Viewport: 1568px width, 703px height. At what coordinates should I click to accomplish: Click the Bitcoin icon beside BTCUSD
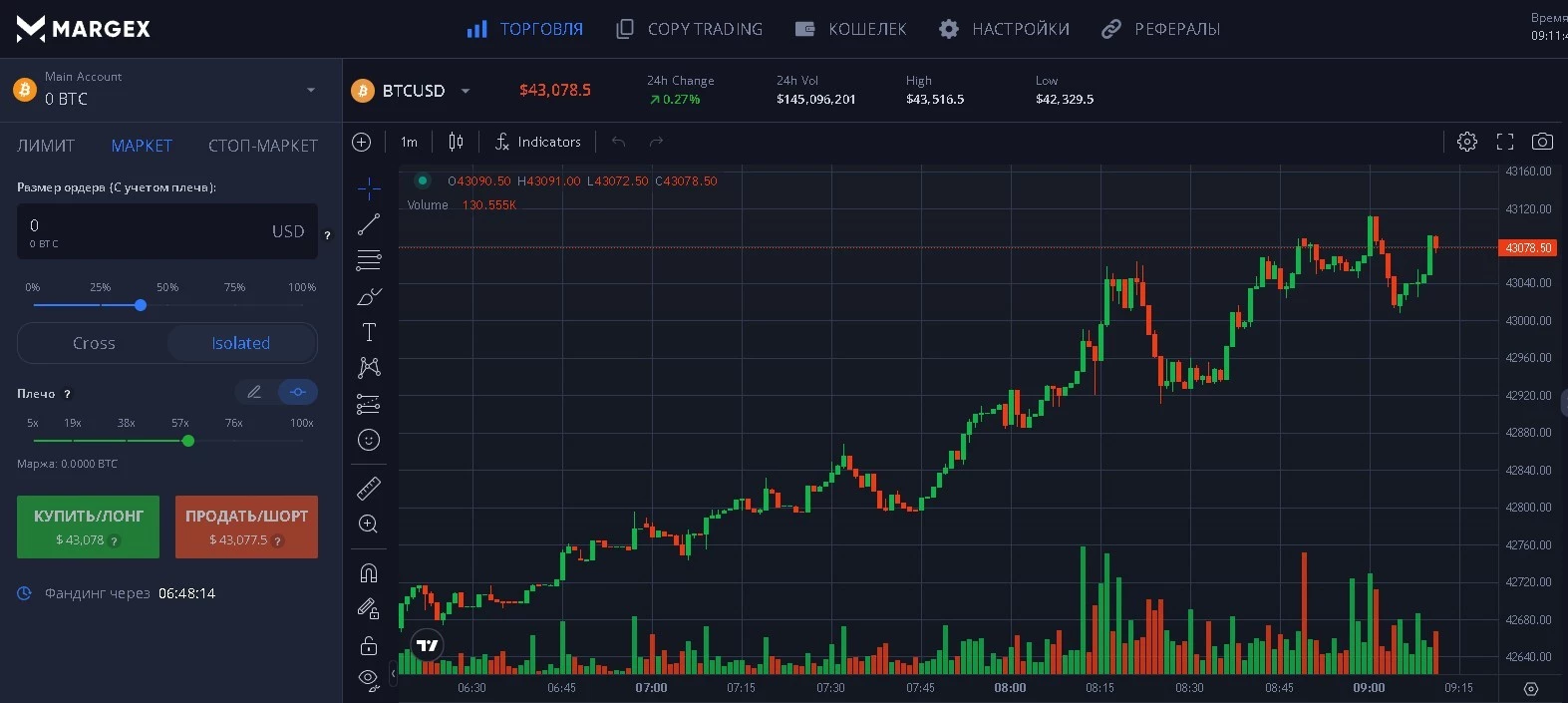click(x=363, y=91)
